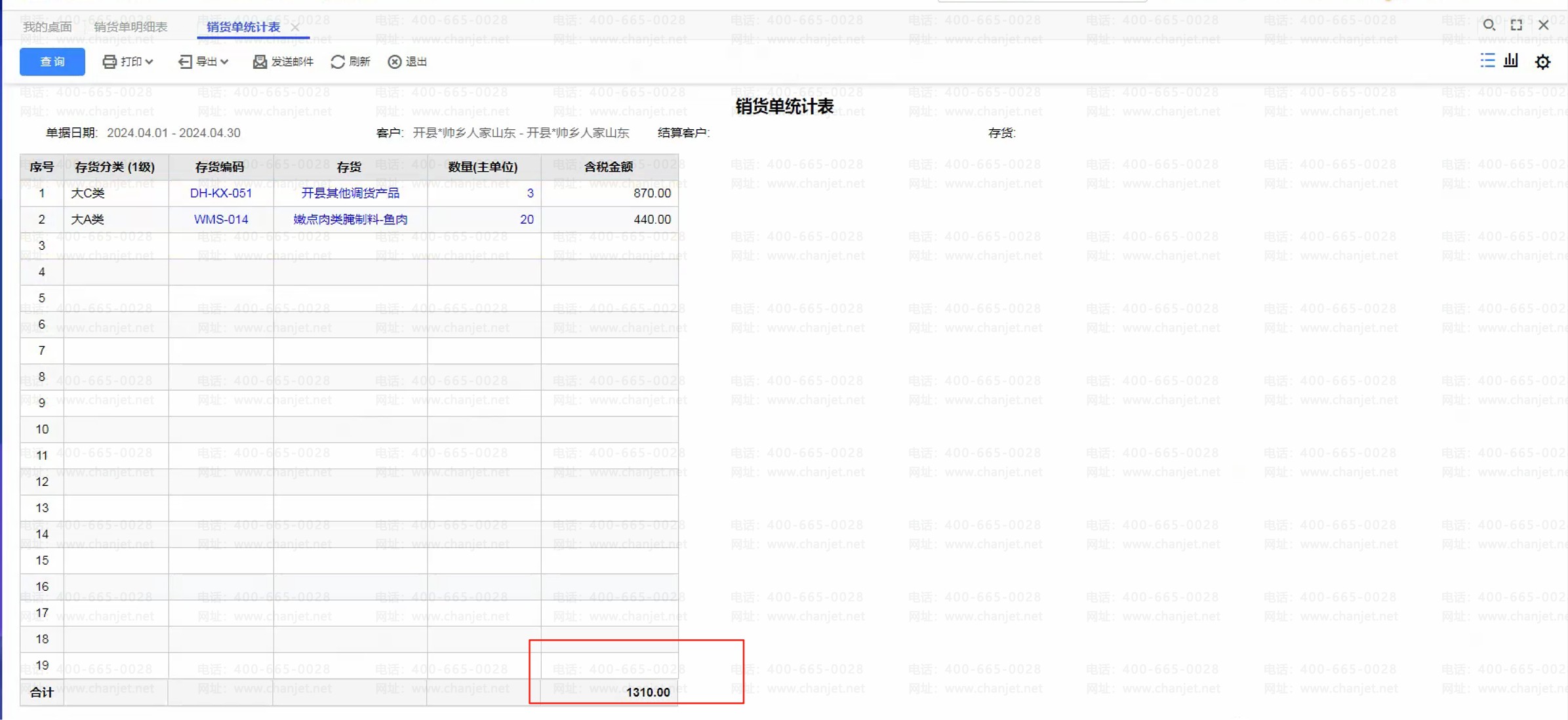
Task: Switch to 我的桌面 tab
Action: click(47, 27)
